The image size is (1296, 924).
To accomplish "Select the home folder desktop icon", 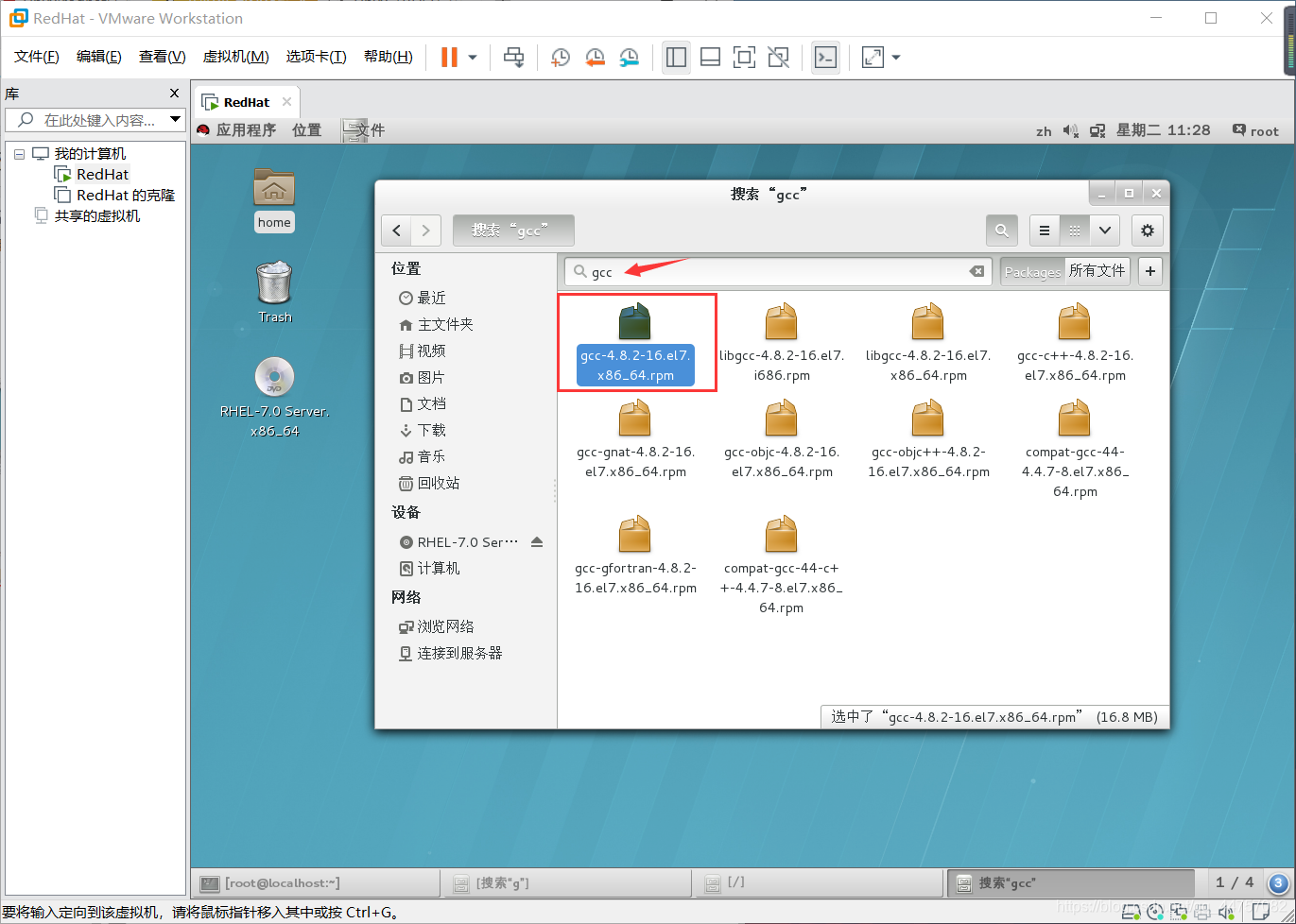I will [x=274, y=199].
